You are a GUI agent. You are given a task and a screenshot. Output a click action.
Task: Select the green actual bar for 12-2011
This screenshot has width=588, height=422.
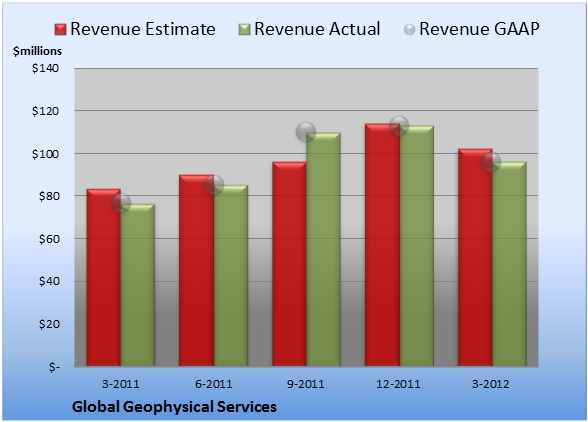(416, 246)
